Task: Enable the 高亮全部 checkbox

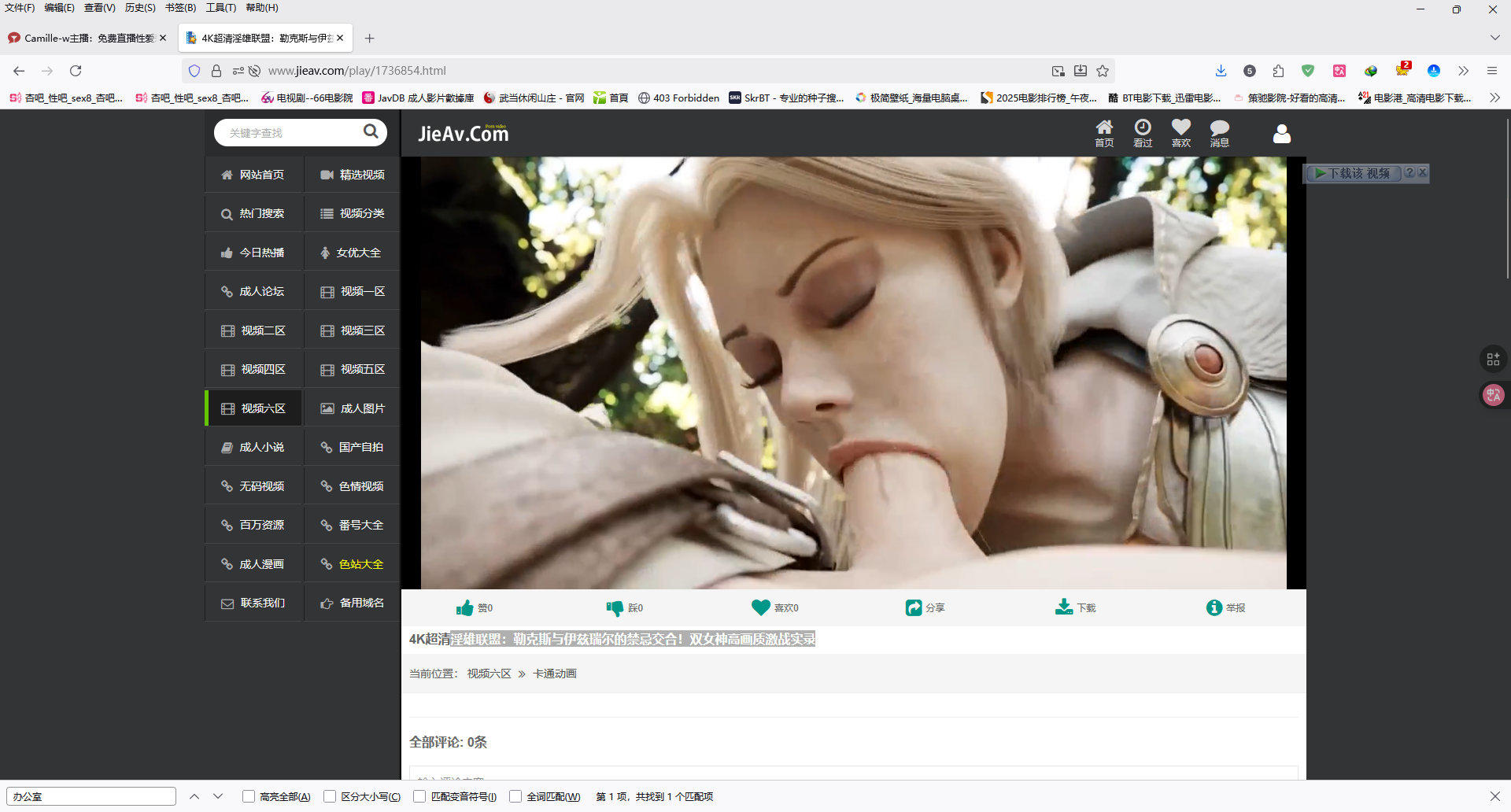Action: point(249,796)
